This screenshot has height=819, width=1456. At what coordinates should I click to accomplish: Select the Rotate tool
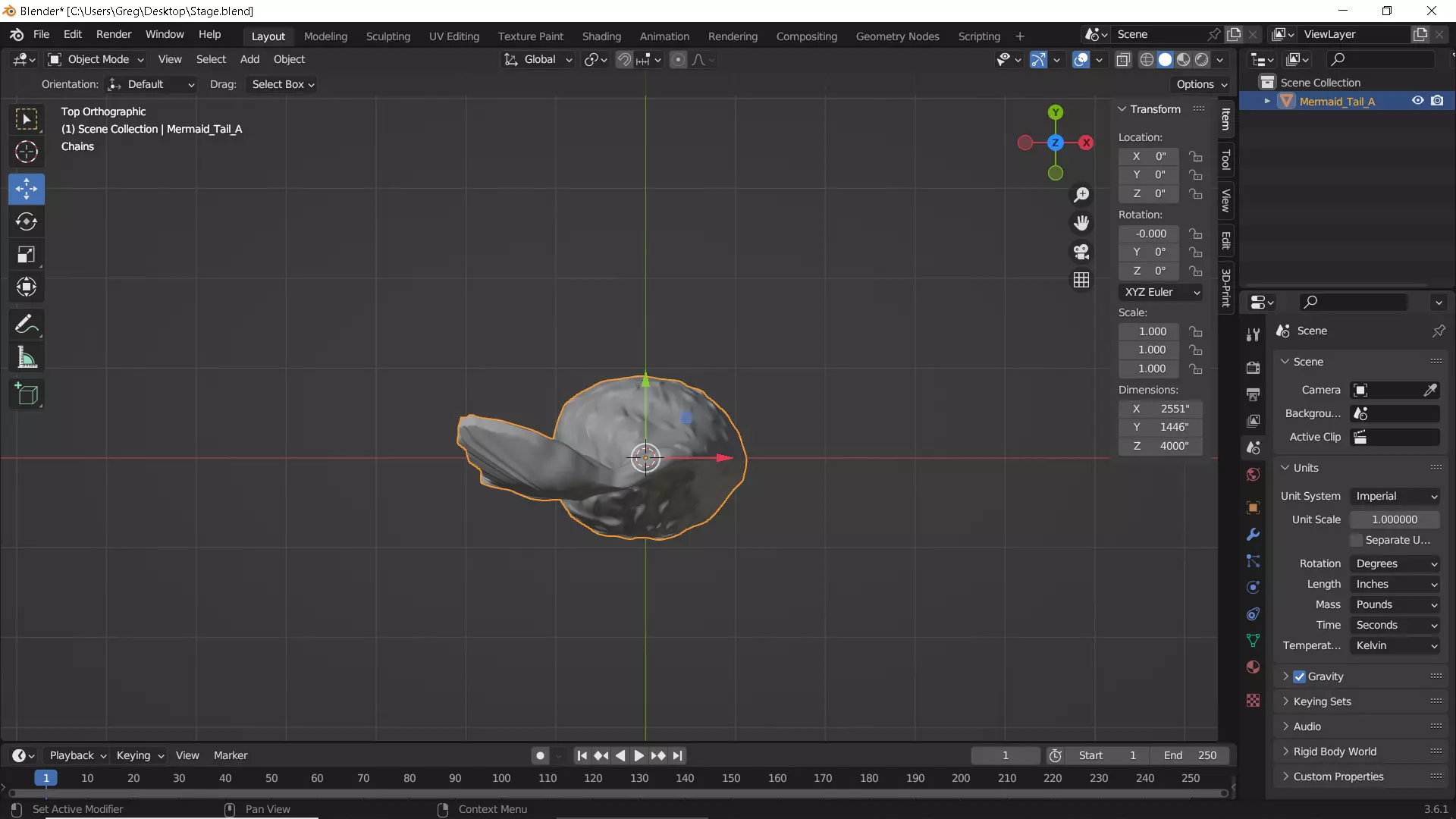pos(27,221)
